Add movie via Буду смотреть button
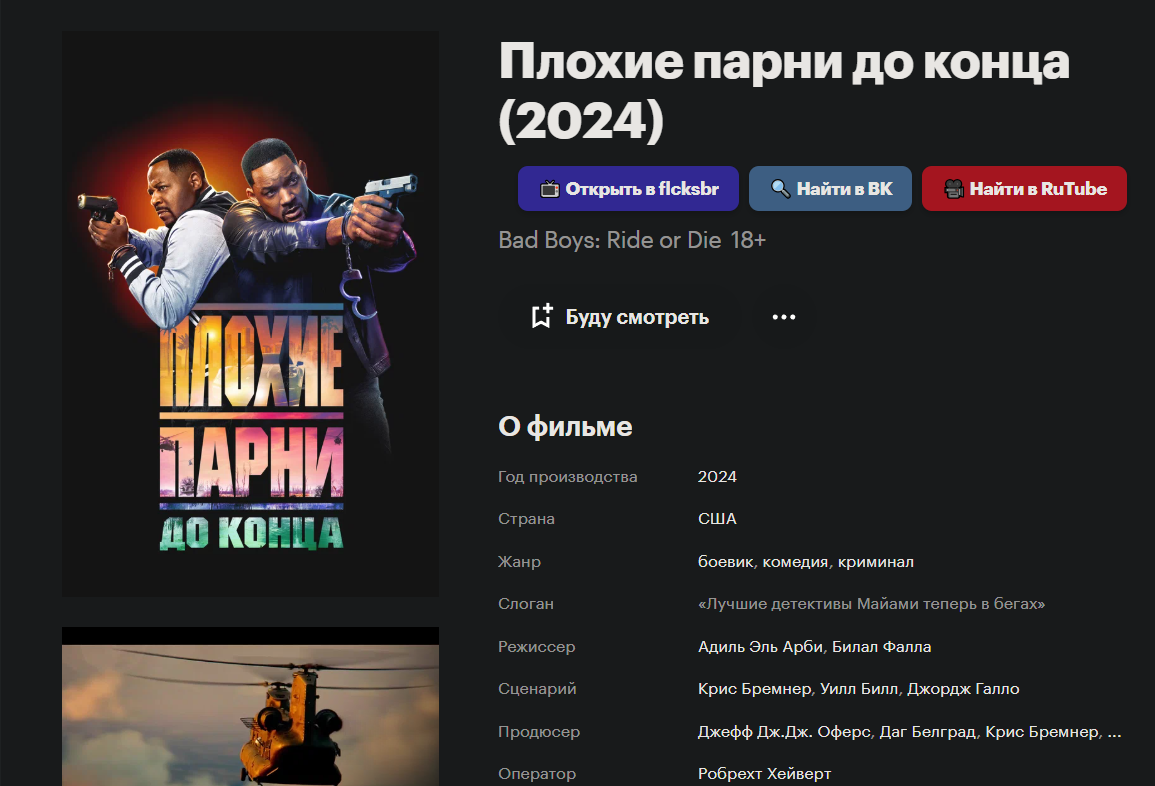This screenshot has width=1155, height=786. click(619, 317)
